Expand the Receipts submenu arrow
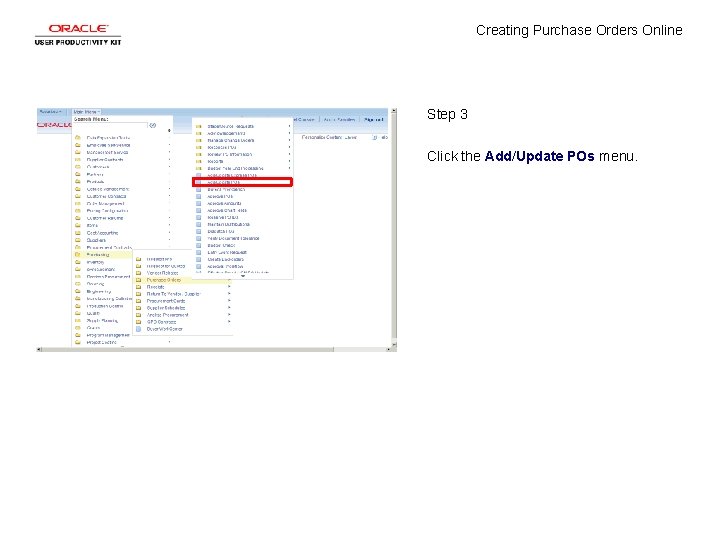This screenshot has width=720, height=540. 229,287
